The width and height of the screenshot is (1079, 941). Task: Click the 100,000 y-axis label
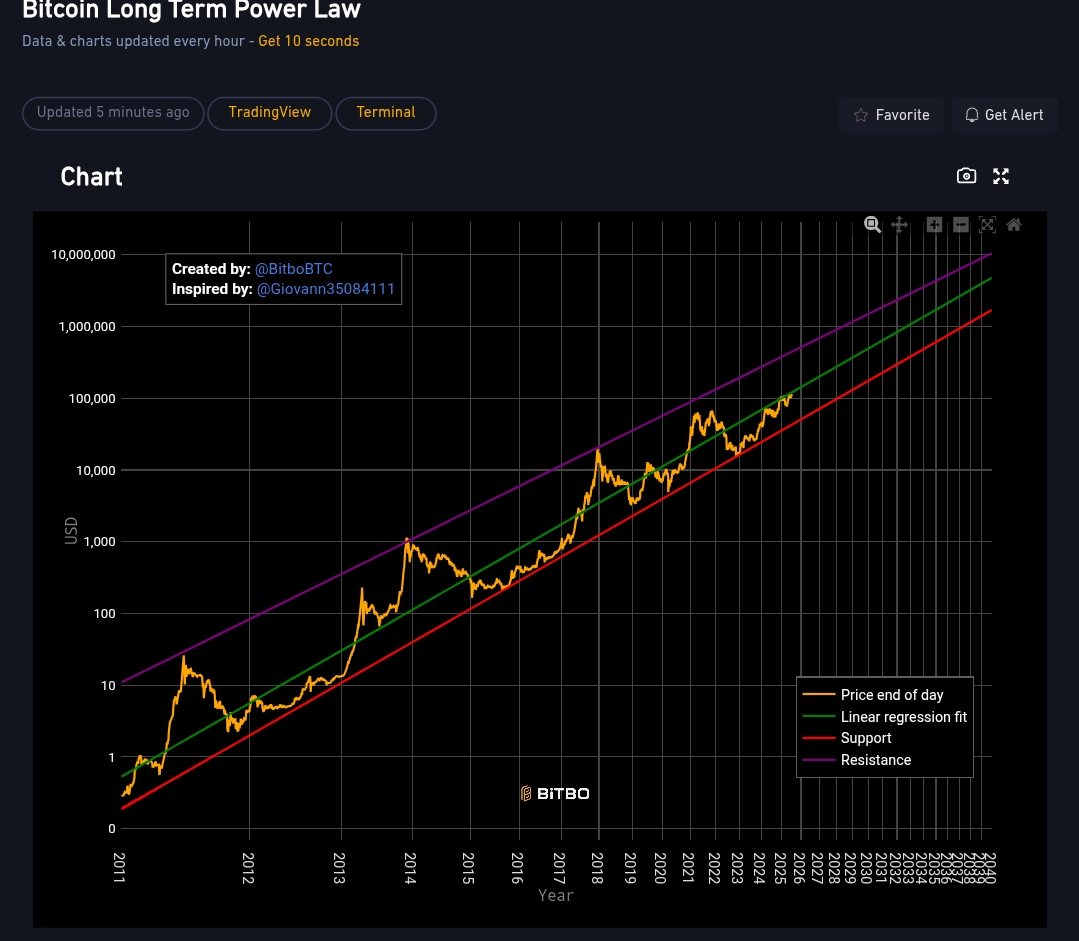click(x=92, y=399)
